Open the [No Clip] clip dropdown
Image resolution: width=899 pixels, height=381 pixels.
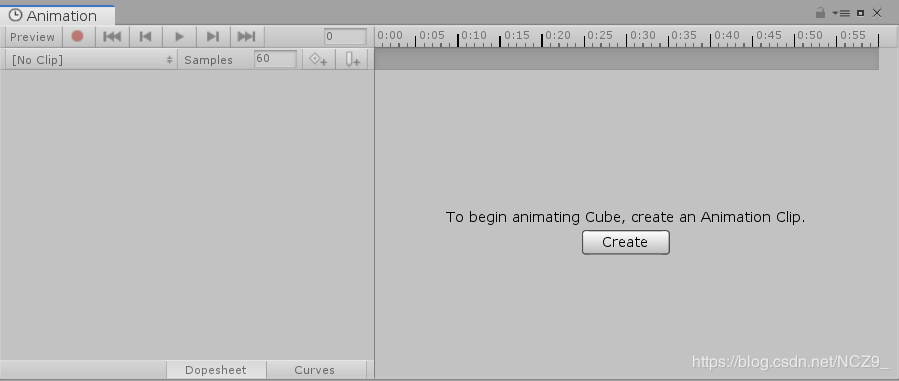(x=91, y=60)
